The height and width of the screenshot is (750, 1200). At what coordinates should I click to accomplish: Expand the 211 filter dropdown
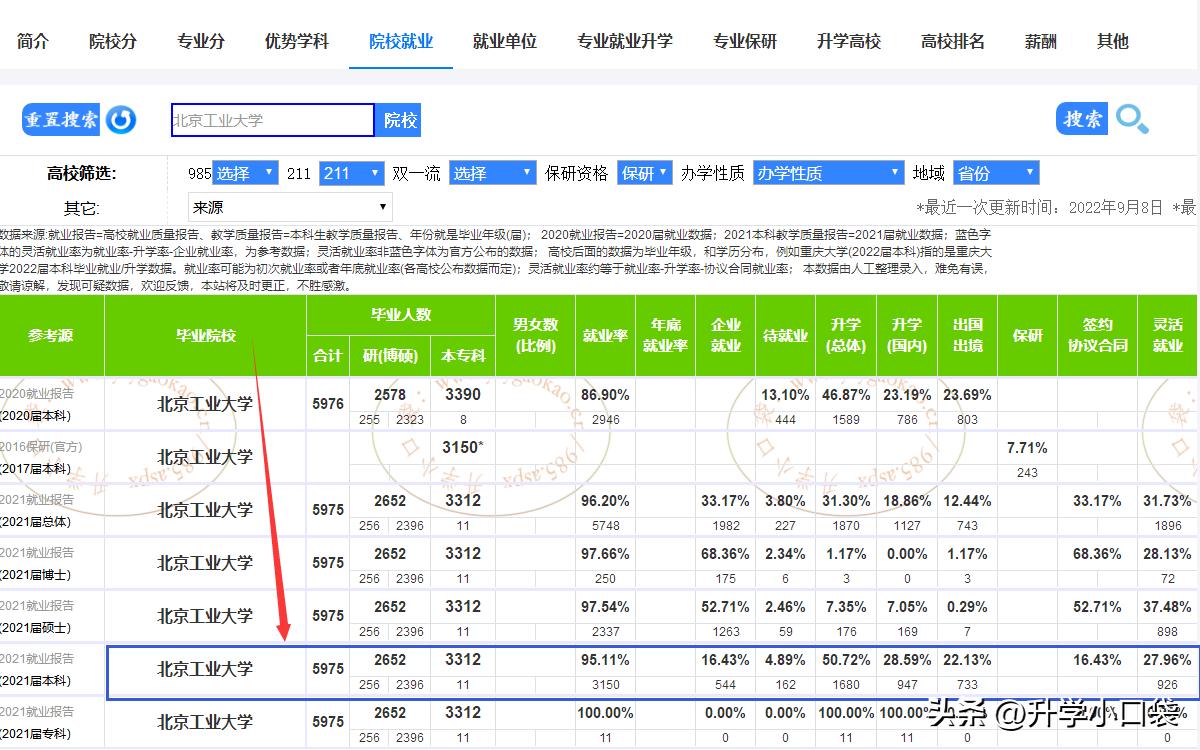[x=351, y=172]
